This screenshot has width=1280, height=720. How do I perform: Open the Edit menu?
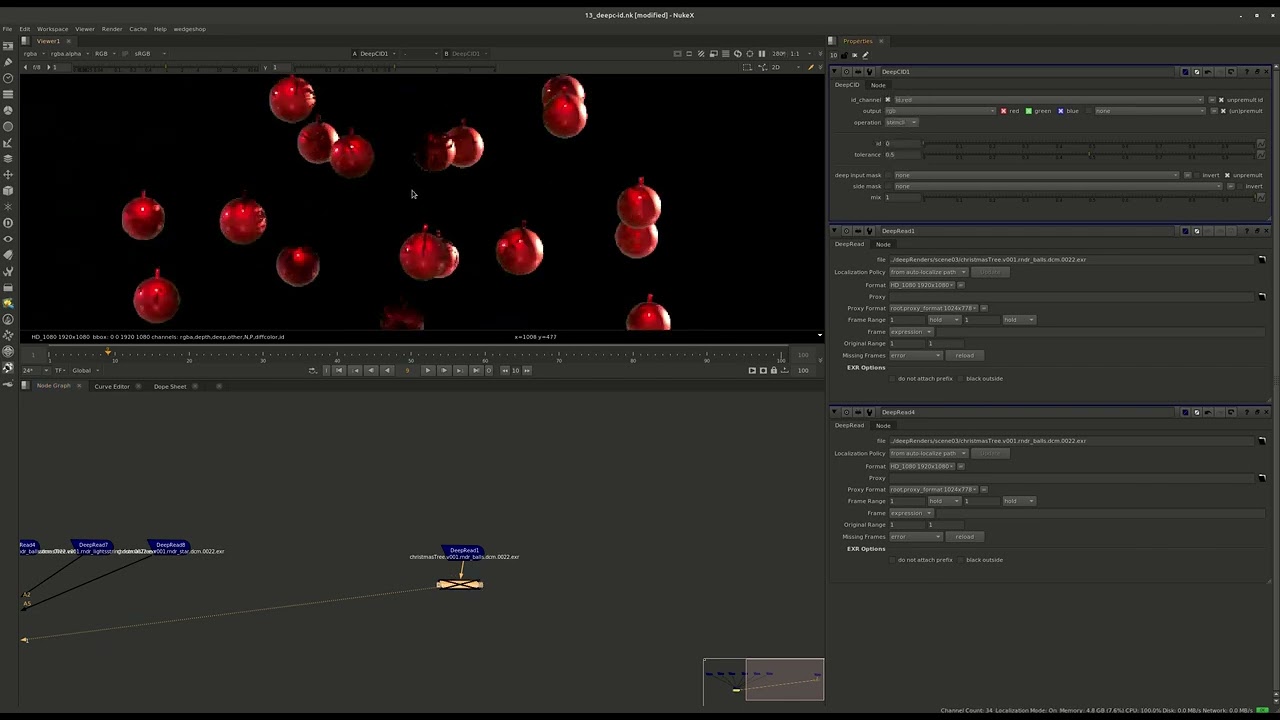(23, 28)
